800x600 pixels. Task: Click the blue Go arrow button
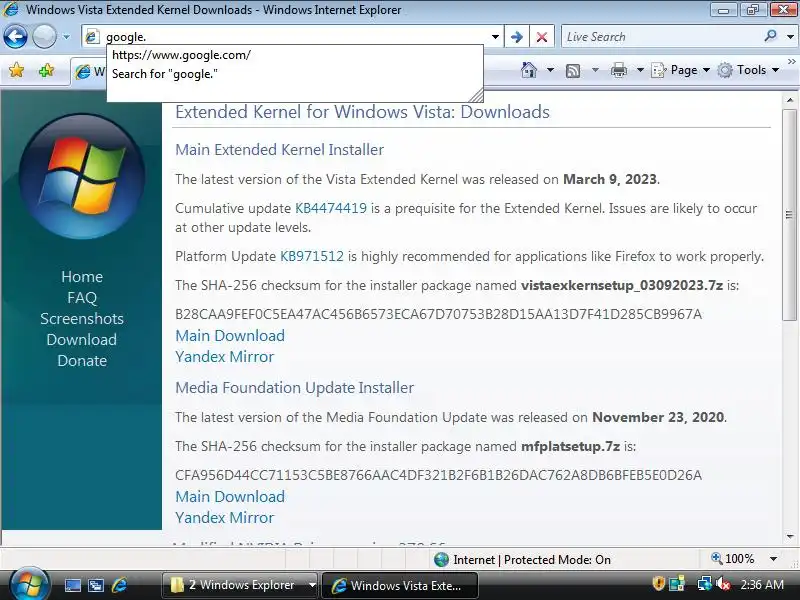(x=517, y=37)
